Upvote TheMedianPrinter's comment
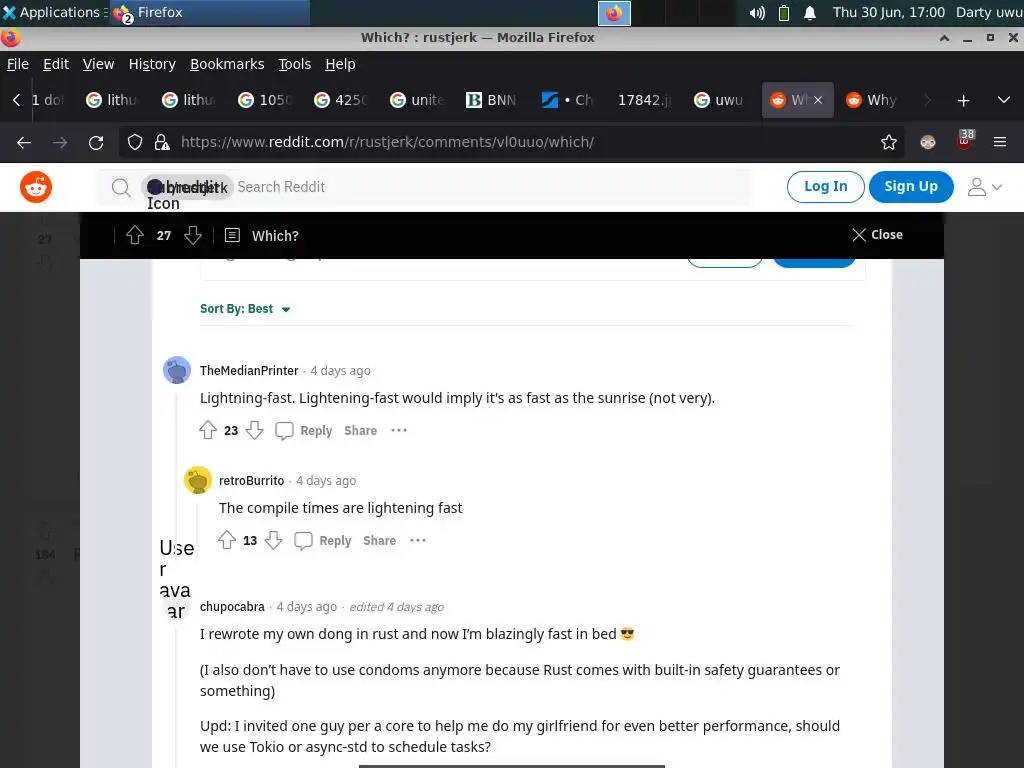The height and width of the screenshot is (768, 1024). (208, 430)
